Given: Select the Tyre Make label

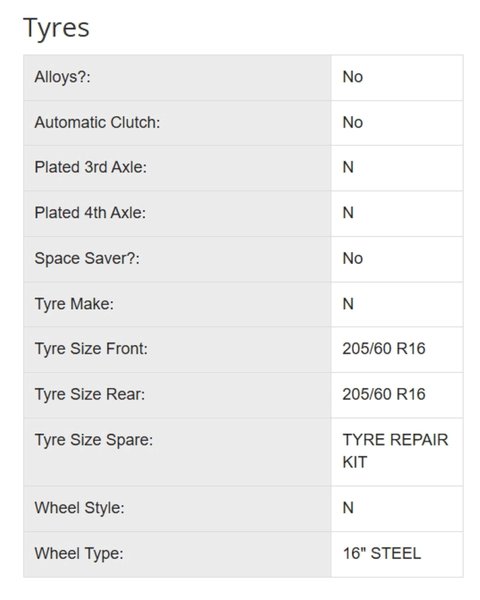Looking at the screenshot, I should click(74, 304).
